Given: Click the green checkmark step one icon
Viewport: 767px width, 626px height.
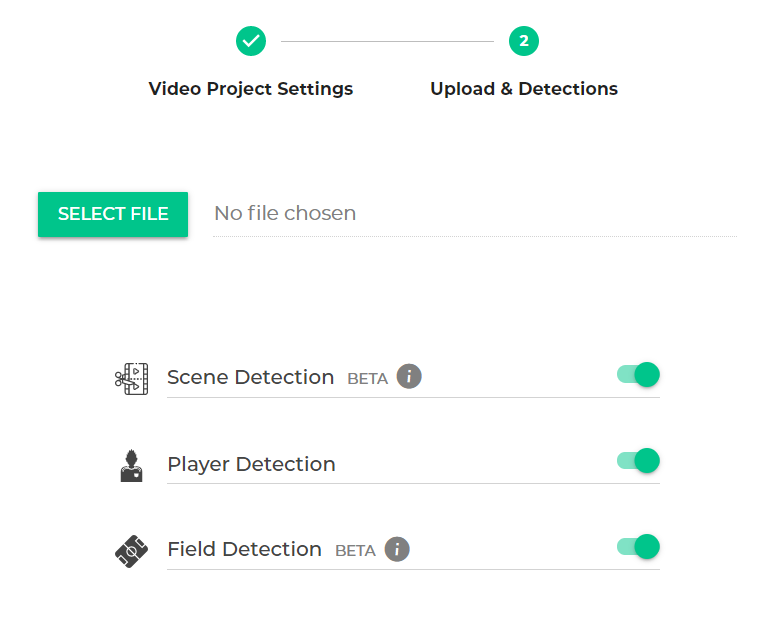Looking at the screenshot, I should [x=251, y=41].
